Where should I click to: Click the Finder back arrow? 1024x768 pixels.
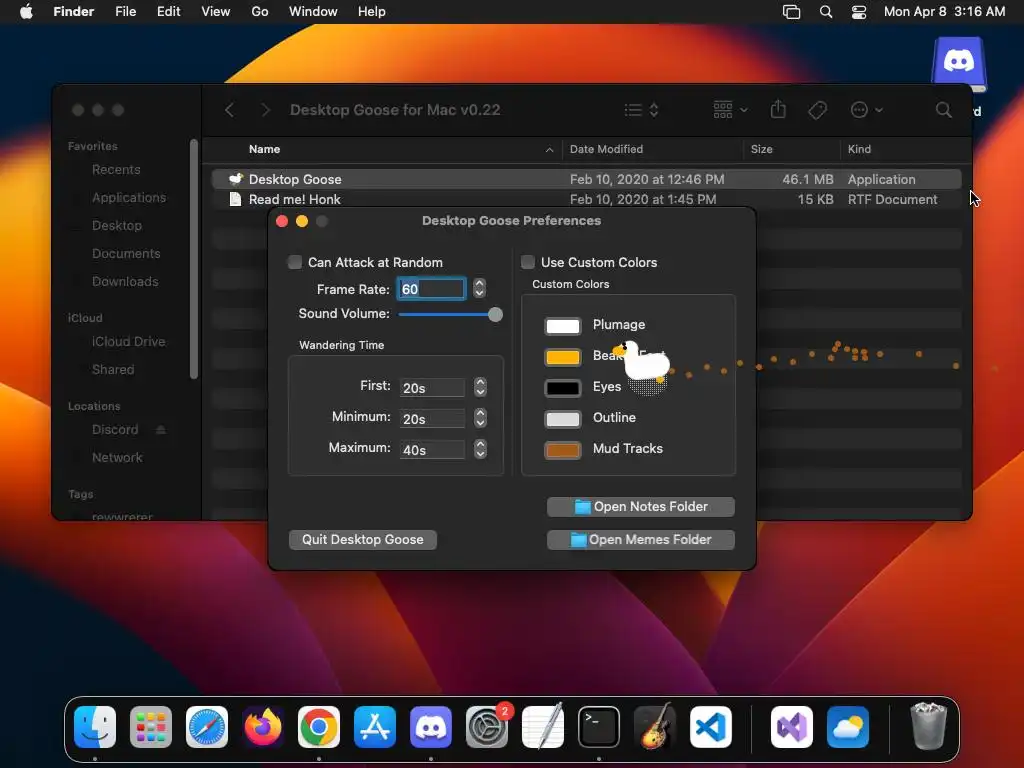(229, 110)
